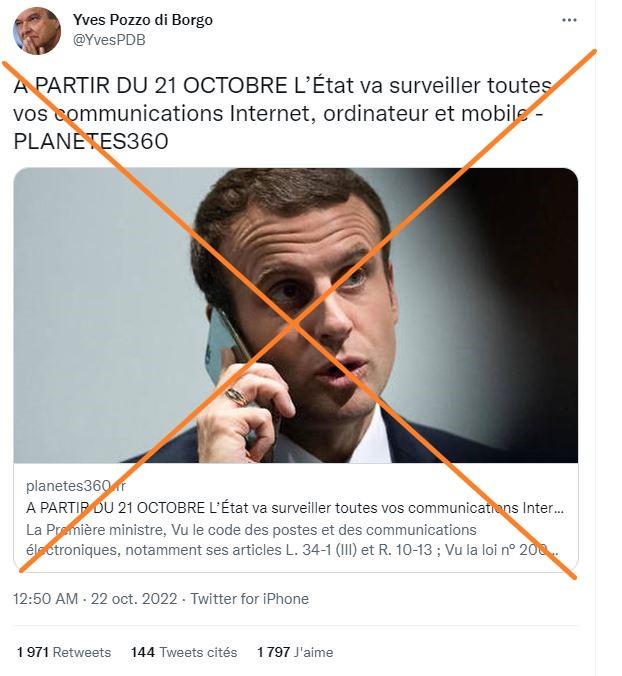
Task: Click the 144 quote tweets number
Action: pos(143,652)
